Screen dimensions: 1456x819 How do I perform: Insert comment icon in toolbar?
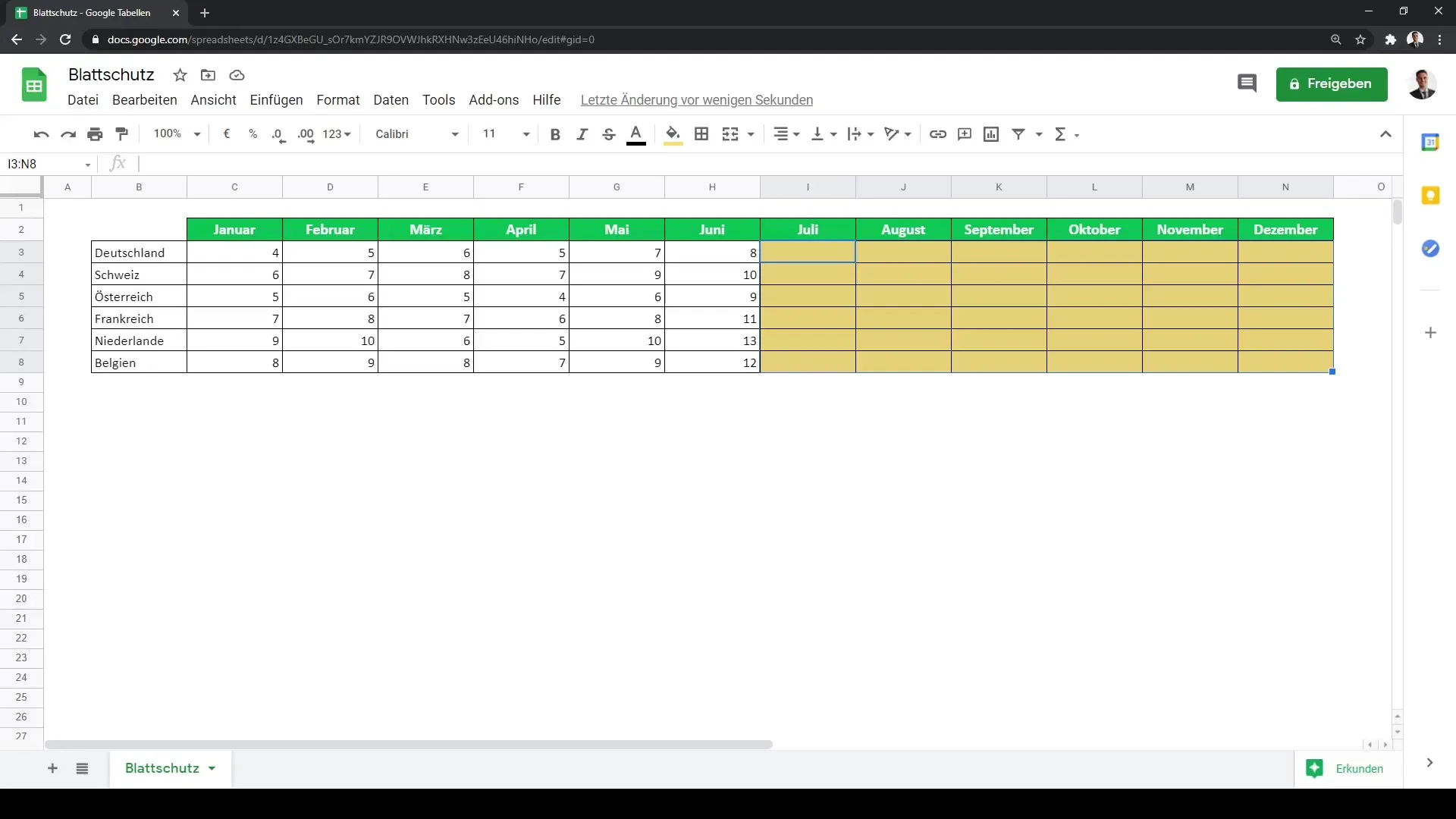tap(965, 134)
